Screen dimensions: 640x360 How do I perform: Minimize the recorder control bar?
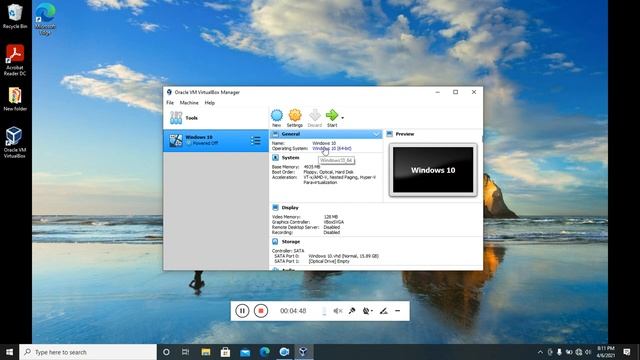click(398, 311)
